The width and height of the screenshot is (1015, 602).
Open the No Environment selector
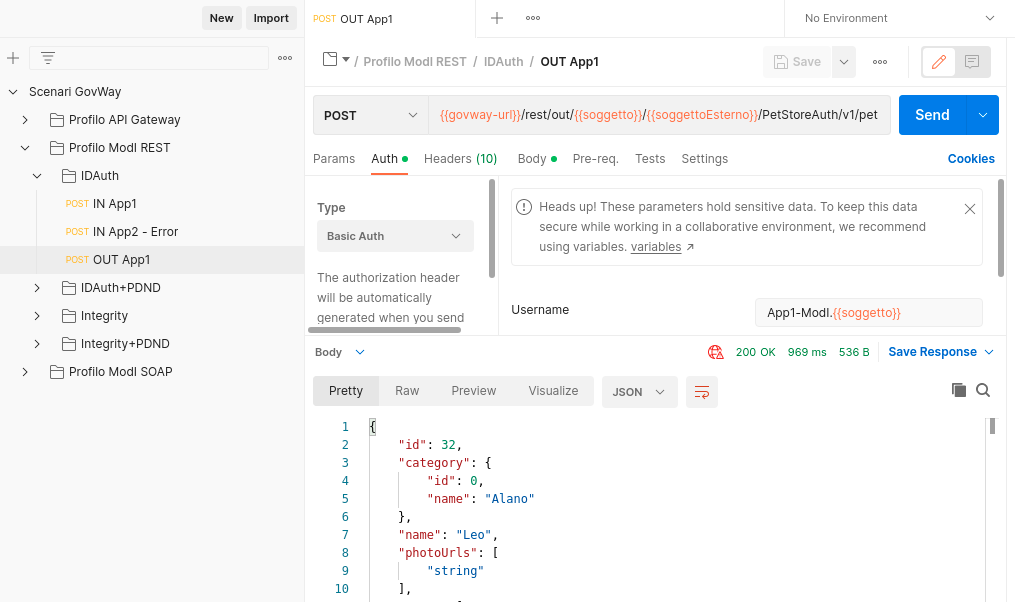pyautogui.click(x=899, y=18)
